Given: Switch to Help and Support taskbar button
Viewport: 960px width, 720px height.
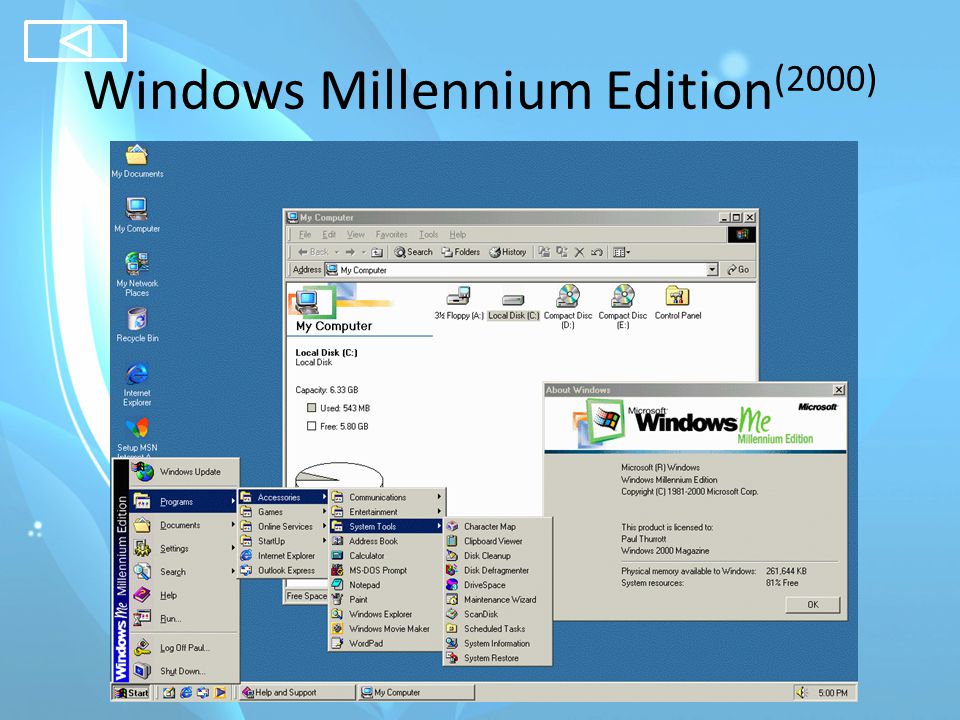Looking at the screenshot, I should pos(297,692).
